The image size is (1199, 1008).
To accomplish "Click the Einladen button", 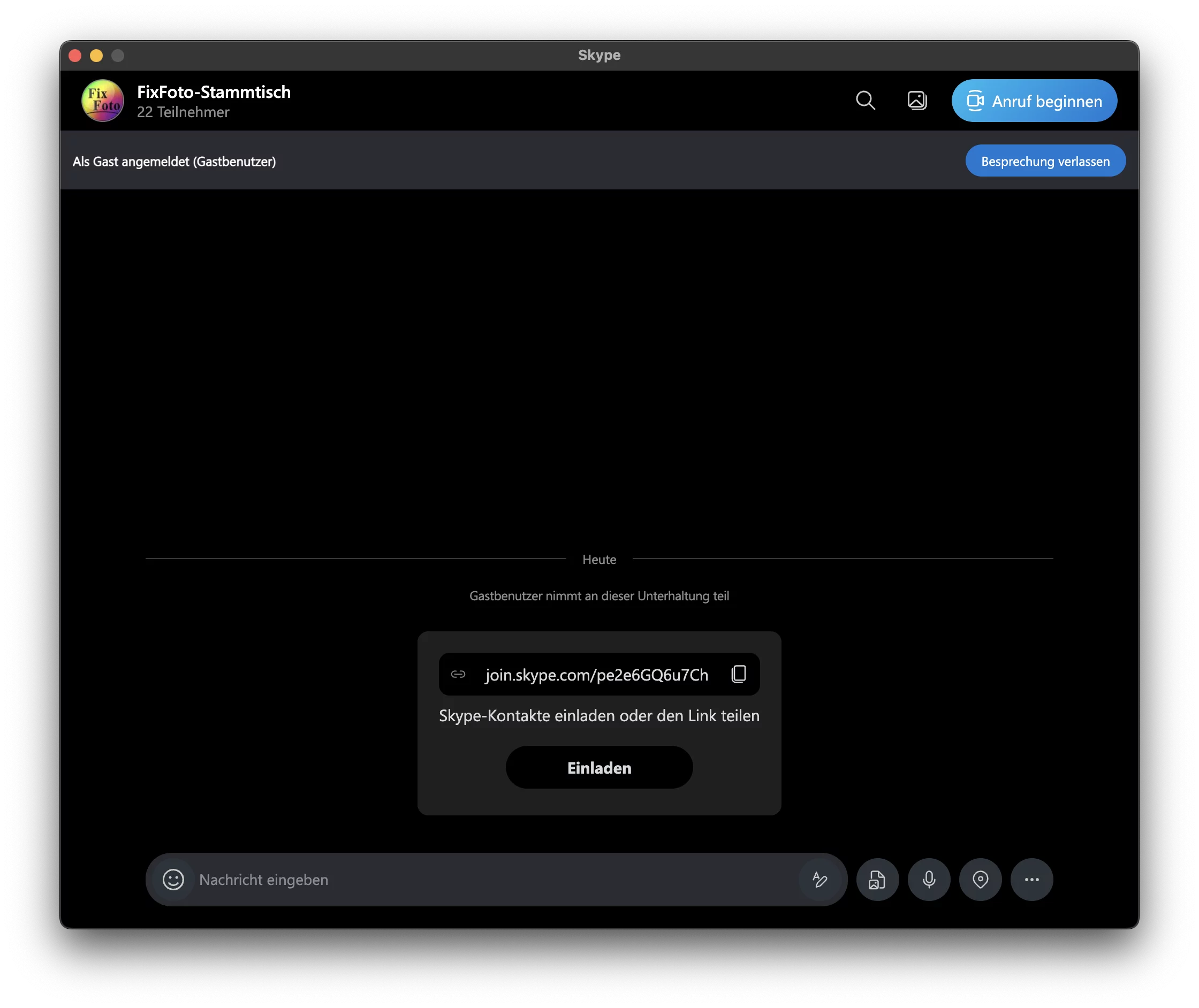I will tap(599, 767).
